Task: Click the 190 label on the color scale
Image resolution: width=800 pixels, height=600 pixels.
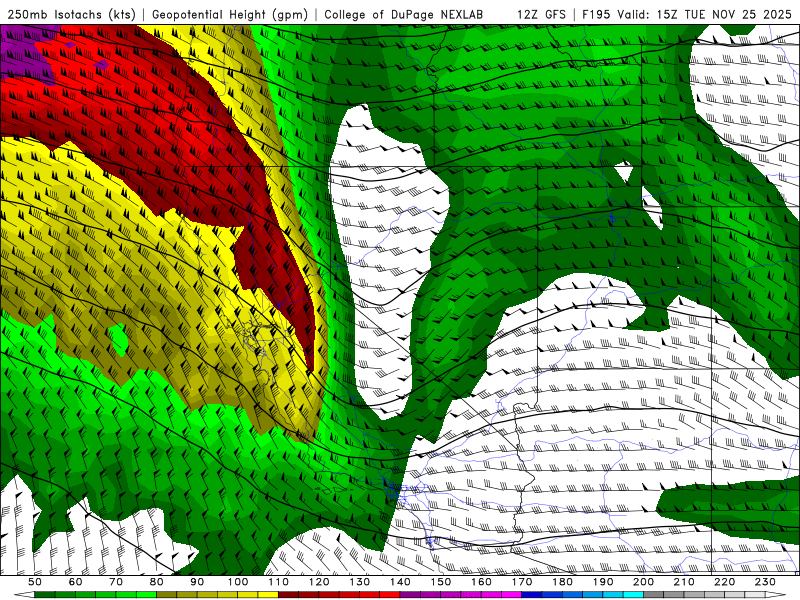Action: (x=603, y=582)
